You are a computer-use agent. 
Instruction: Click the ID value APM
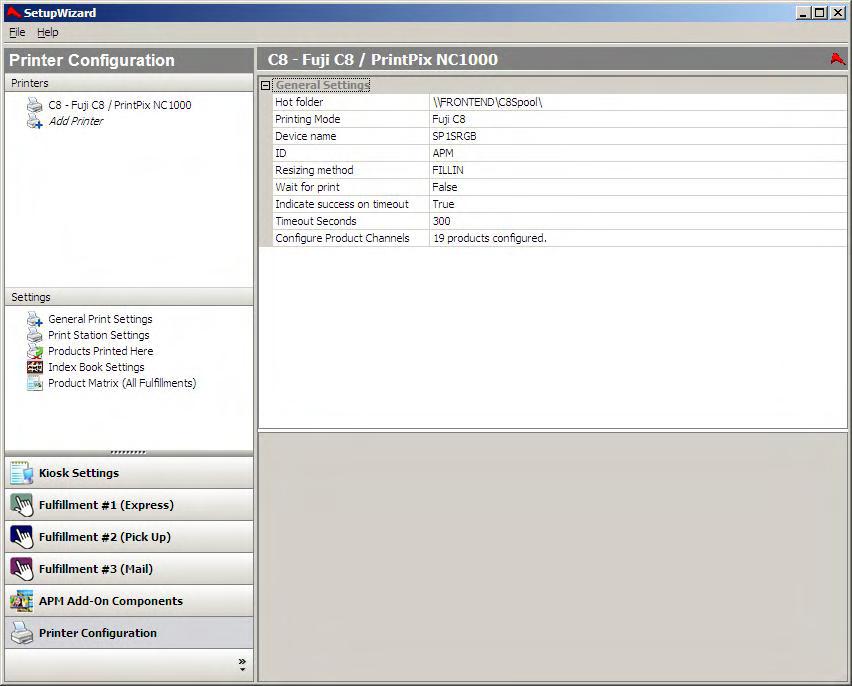coord(638,153)
